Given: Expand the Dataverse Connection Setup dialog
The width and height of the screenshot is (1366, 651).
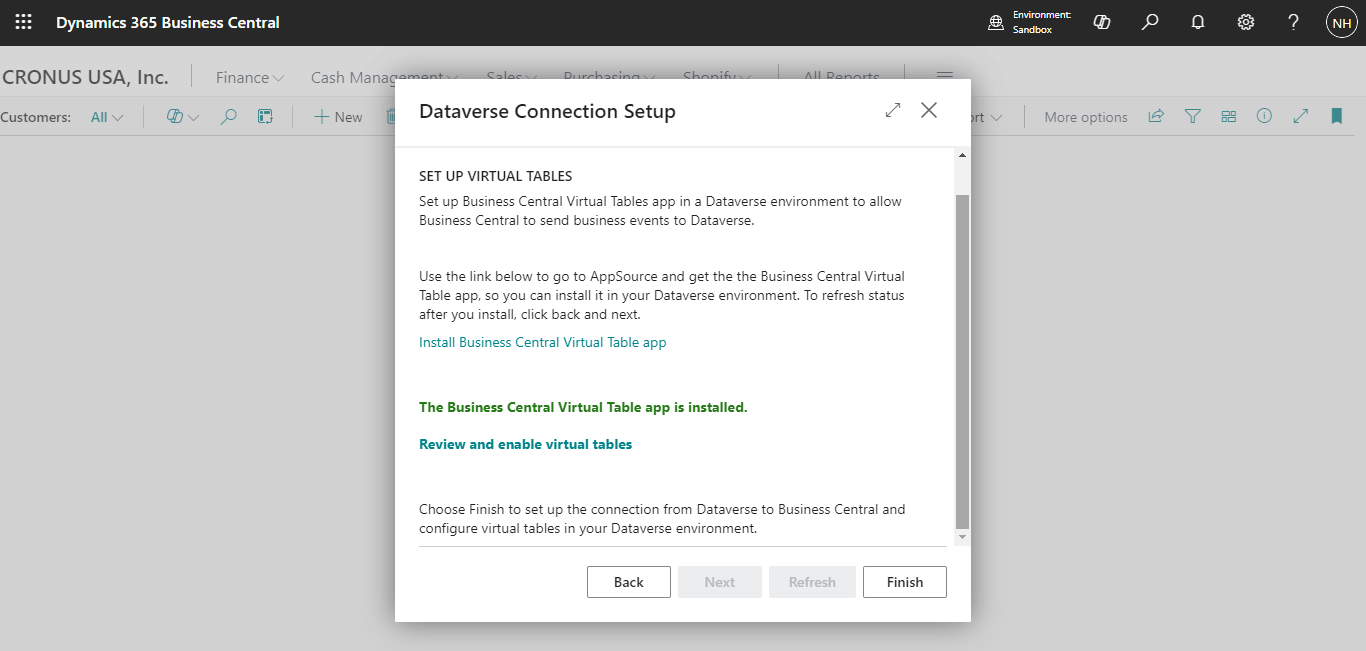Looking at the screenshot, I should point(893,111).
